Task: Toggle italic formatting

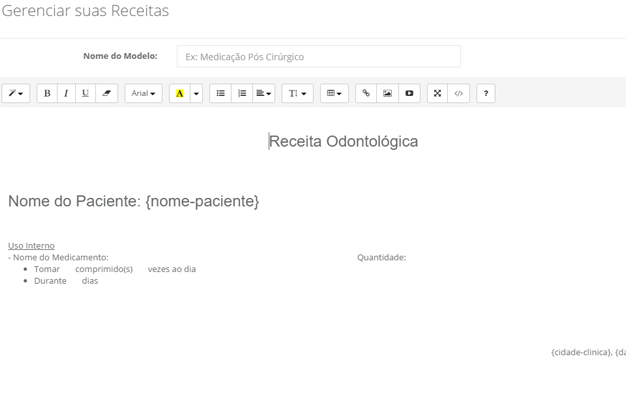Action: [66, 93]
